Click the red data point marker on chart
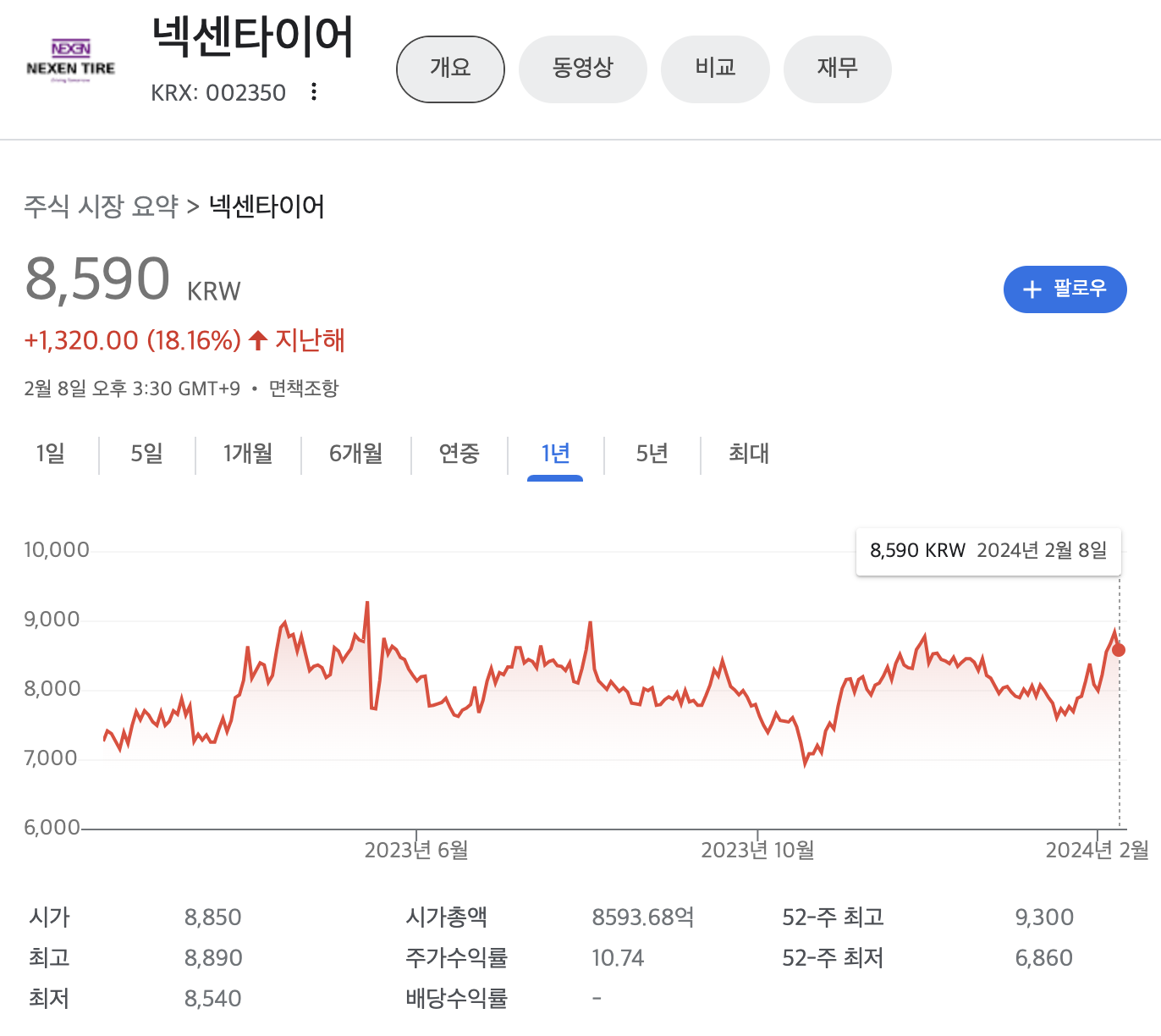 click(x=1119, y=650)
